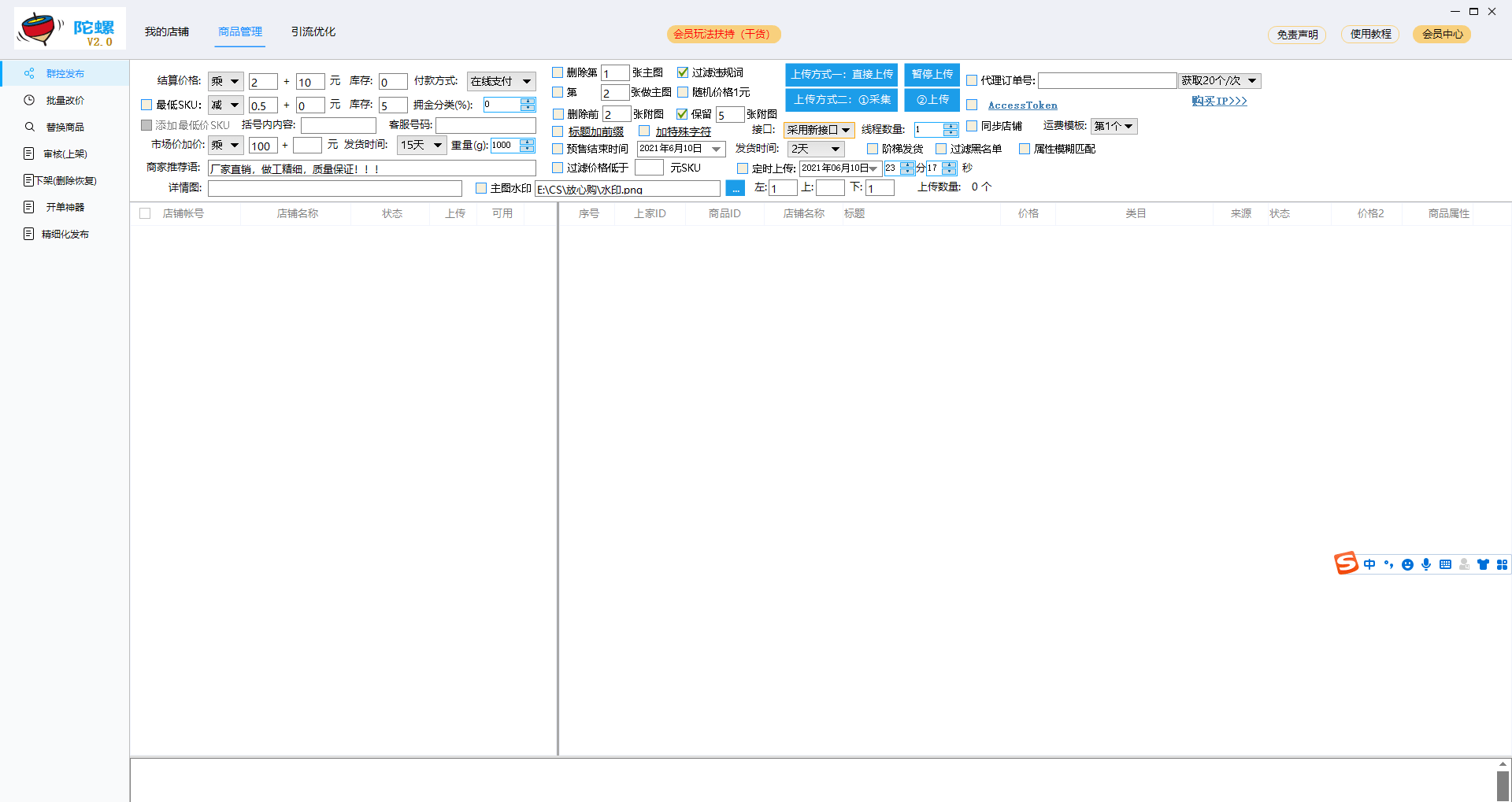Toggle the 过滤违规词 checkbox
The image size is (1512, 802).
point(683,72)
